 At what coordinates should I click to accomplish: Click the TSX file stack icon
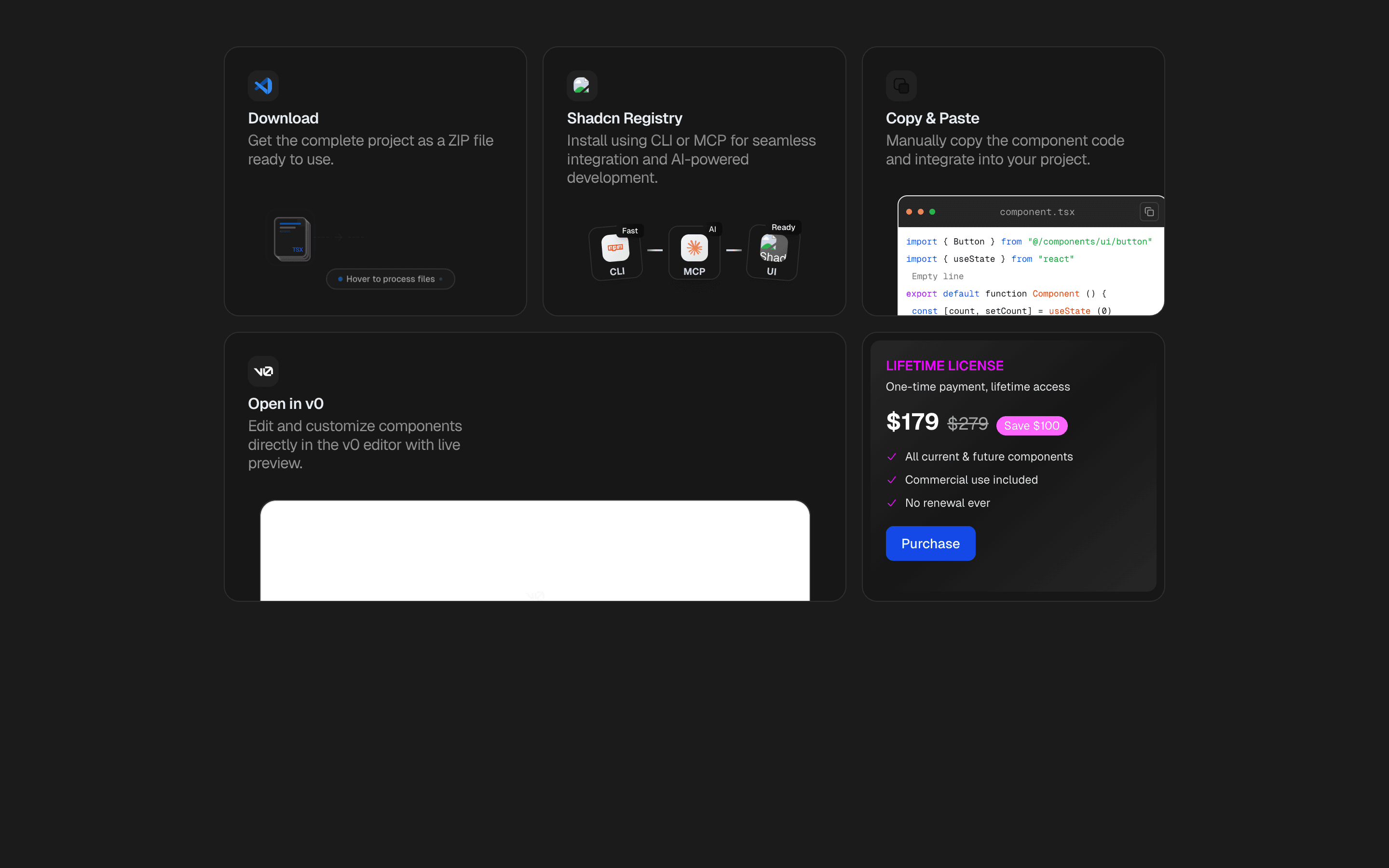coord(292,238)
